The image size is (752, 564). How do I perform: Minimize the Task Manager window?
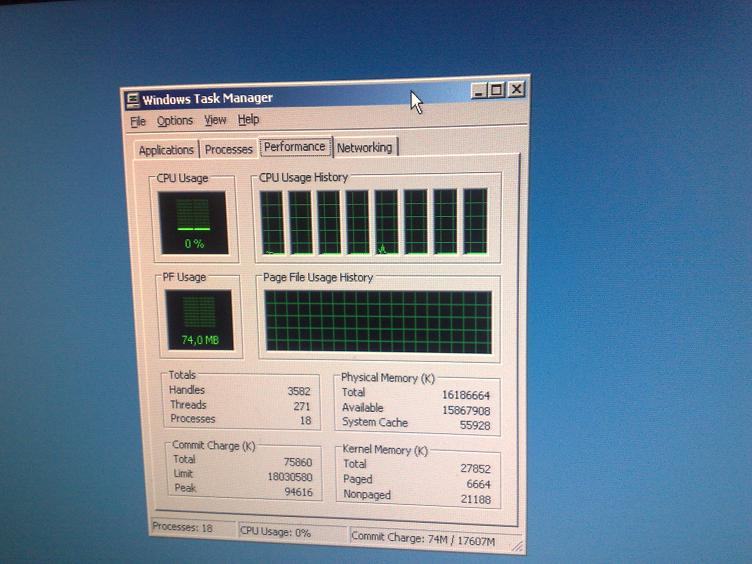pyautogui.click(x=479, y=90)
